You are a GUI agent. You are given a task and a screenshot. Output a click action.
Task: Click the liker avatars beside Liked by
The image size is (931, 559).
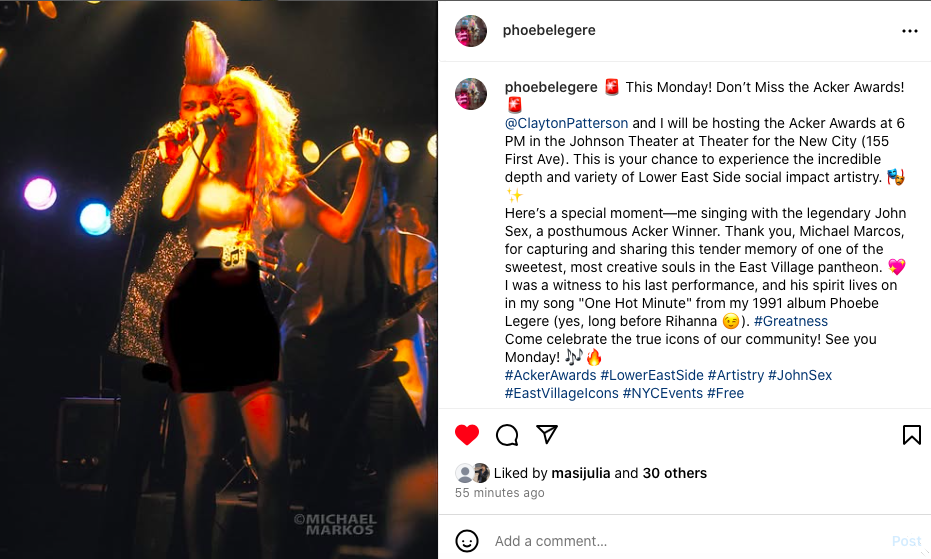pos(472,473)
